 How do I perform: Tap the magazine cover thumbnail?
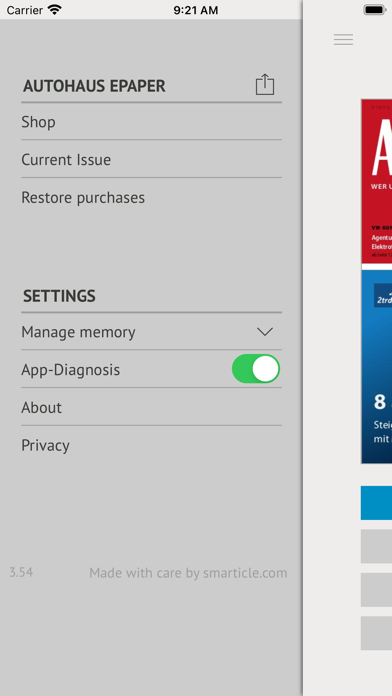376,281
